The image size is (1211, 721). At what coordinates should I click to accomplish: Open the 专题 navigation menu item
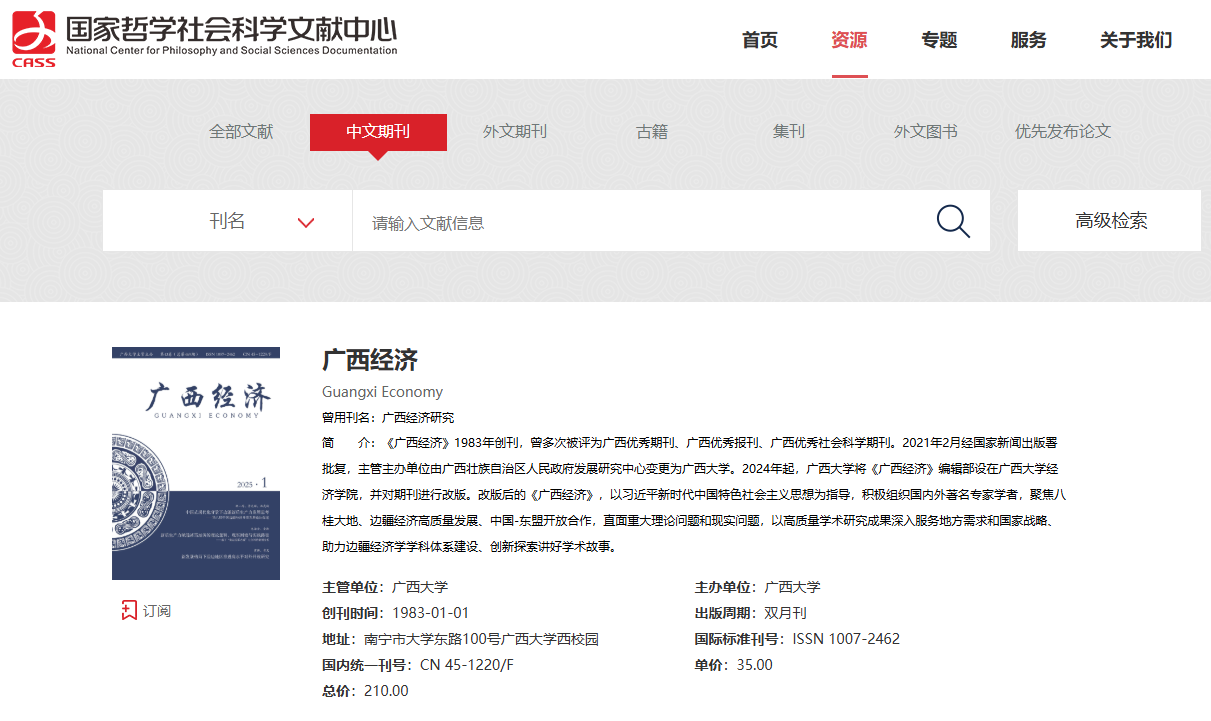click(x=939, y=40)
